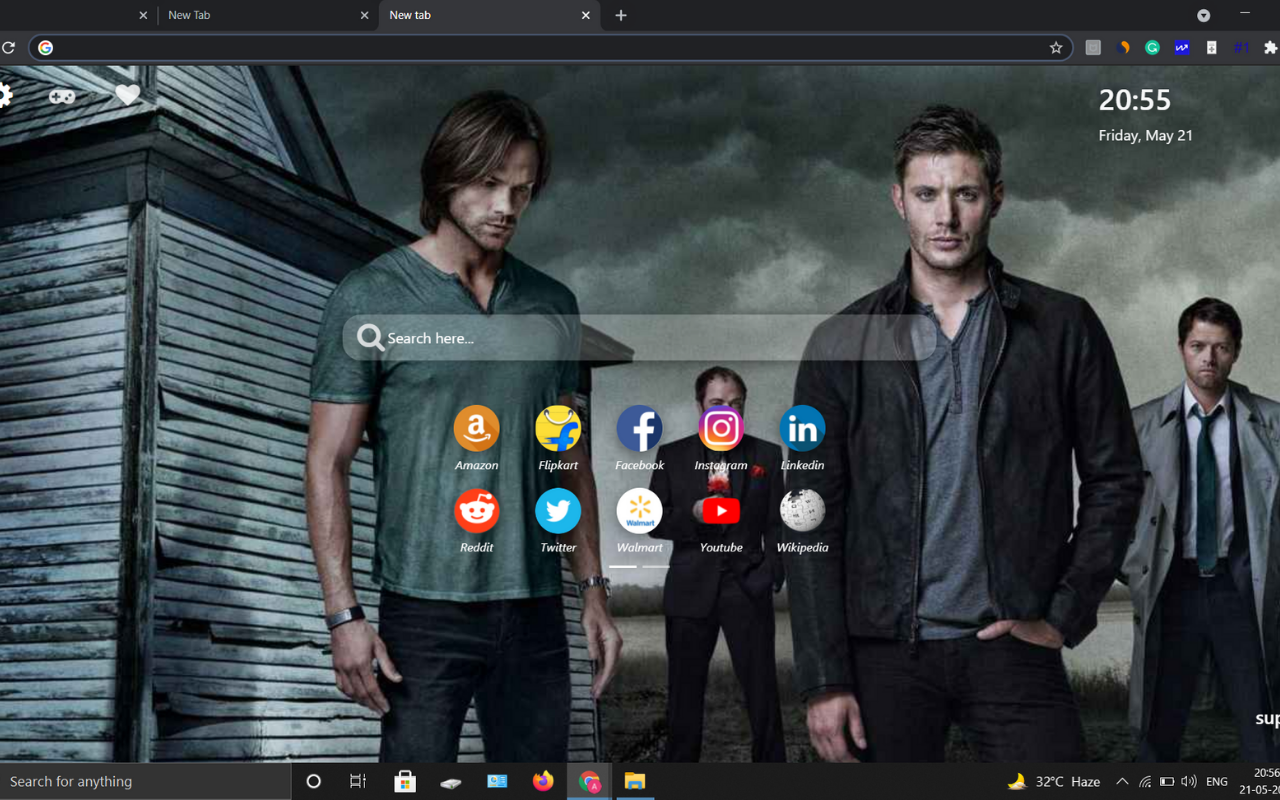
Task: Click the game controller icon
Action: click(x=62, y=96)
